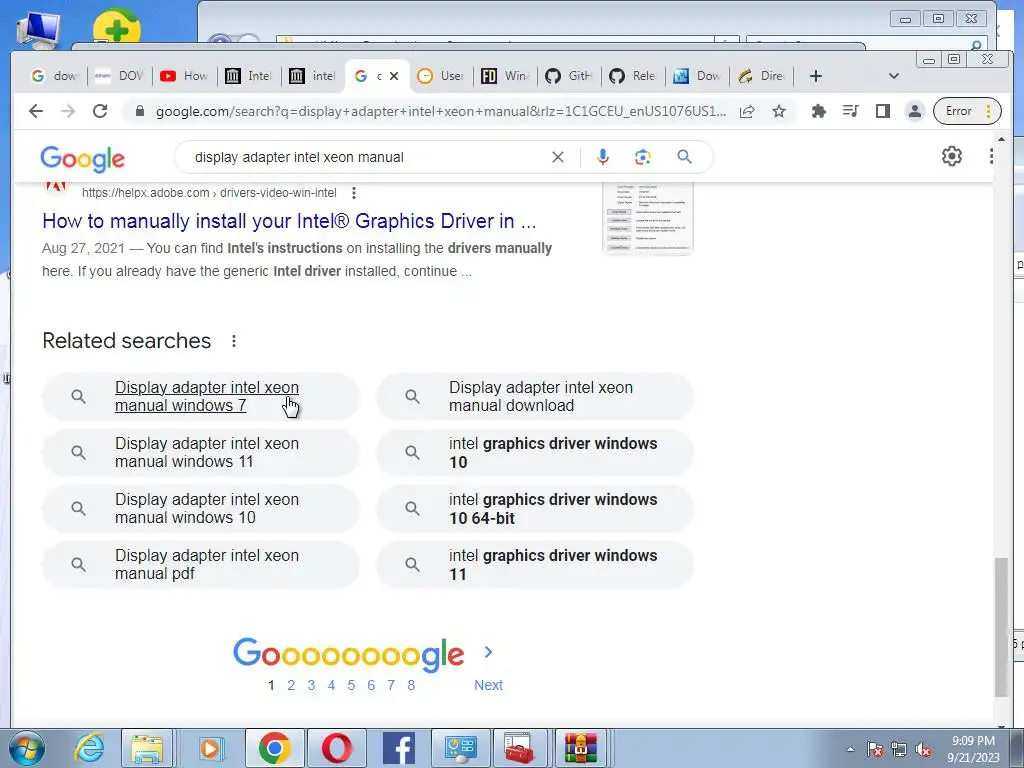This screenshot has width=1024, height=768.
Task: Switch to the 'DOV' tab
Action: 119,76
